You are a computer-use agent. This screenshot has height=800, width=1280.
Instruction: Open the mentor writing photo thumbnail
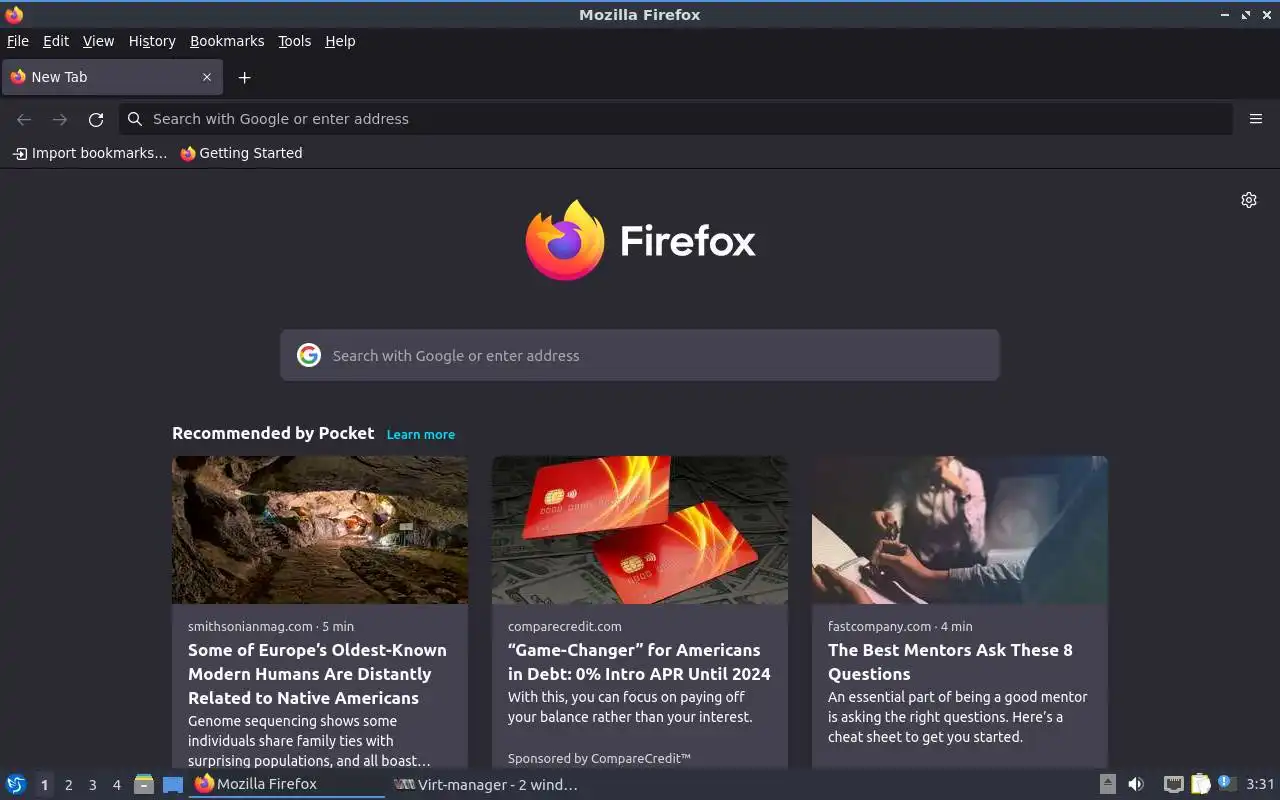click(960, 530)
